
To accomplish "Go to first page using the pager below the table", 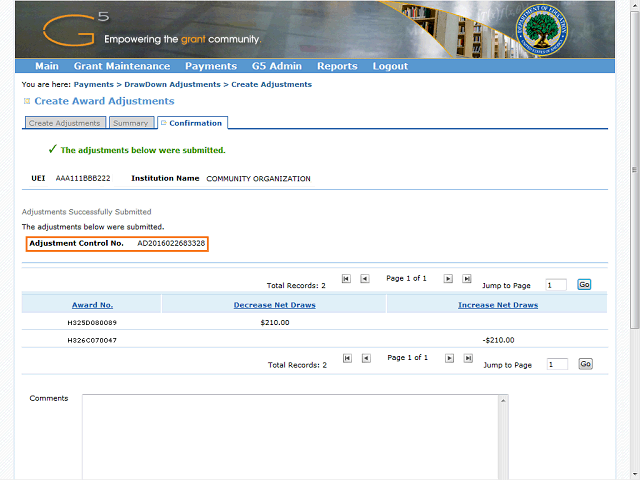I will pyautogui.click(x=346, y=358).
